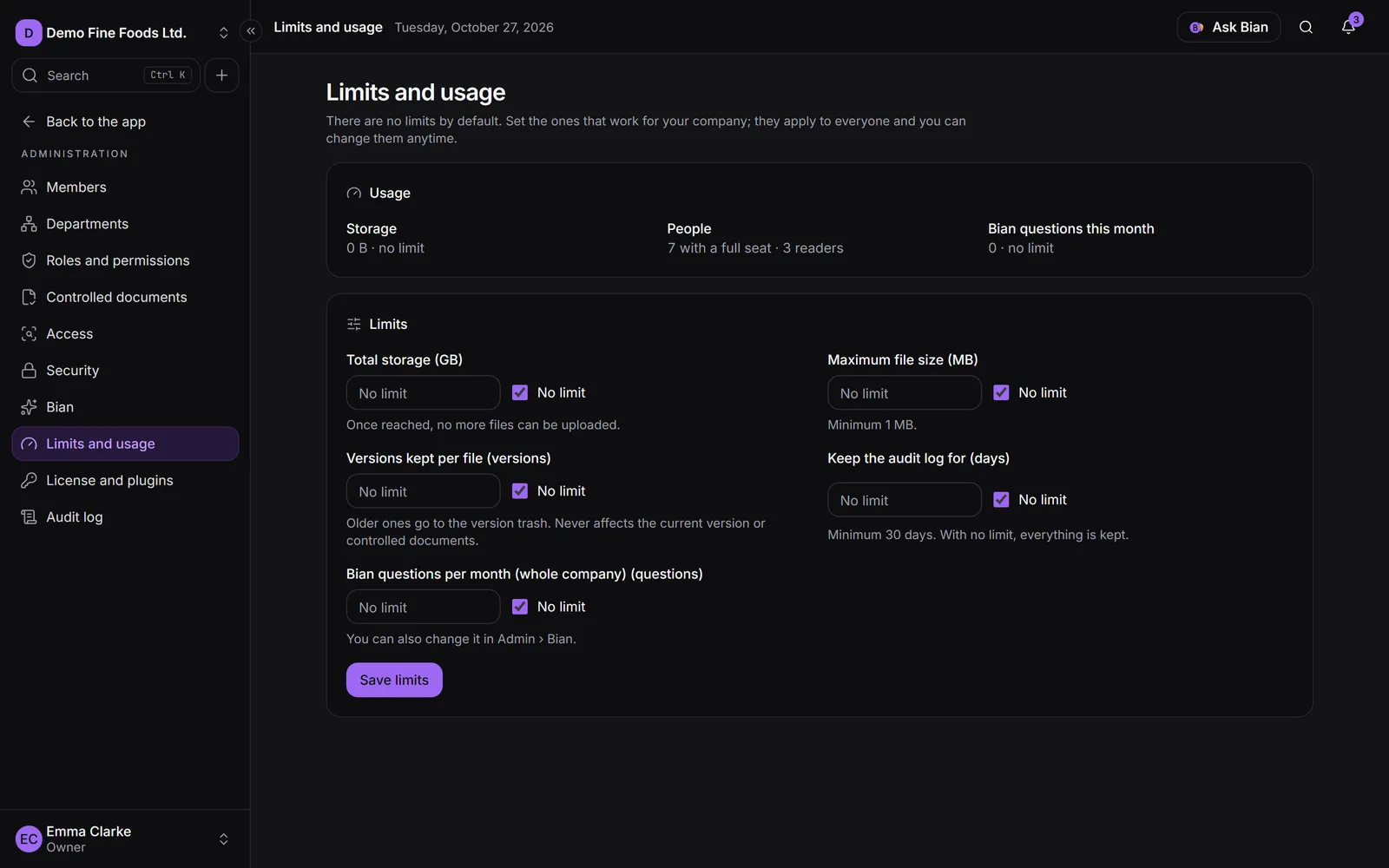Focus the Total storage input field
The width and height of the screenshot is (1389, 868).
pyautogui.click(x=423, y=393)
